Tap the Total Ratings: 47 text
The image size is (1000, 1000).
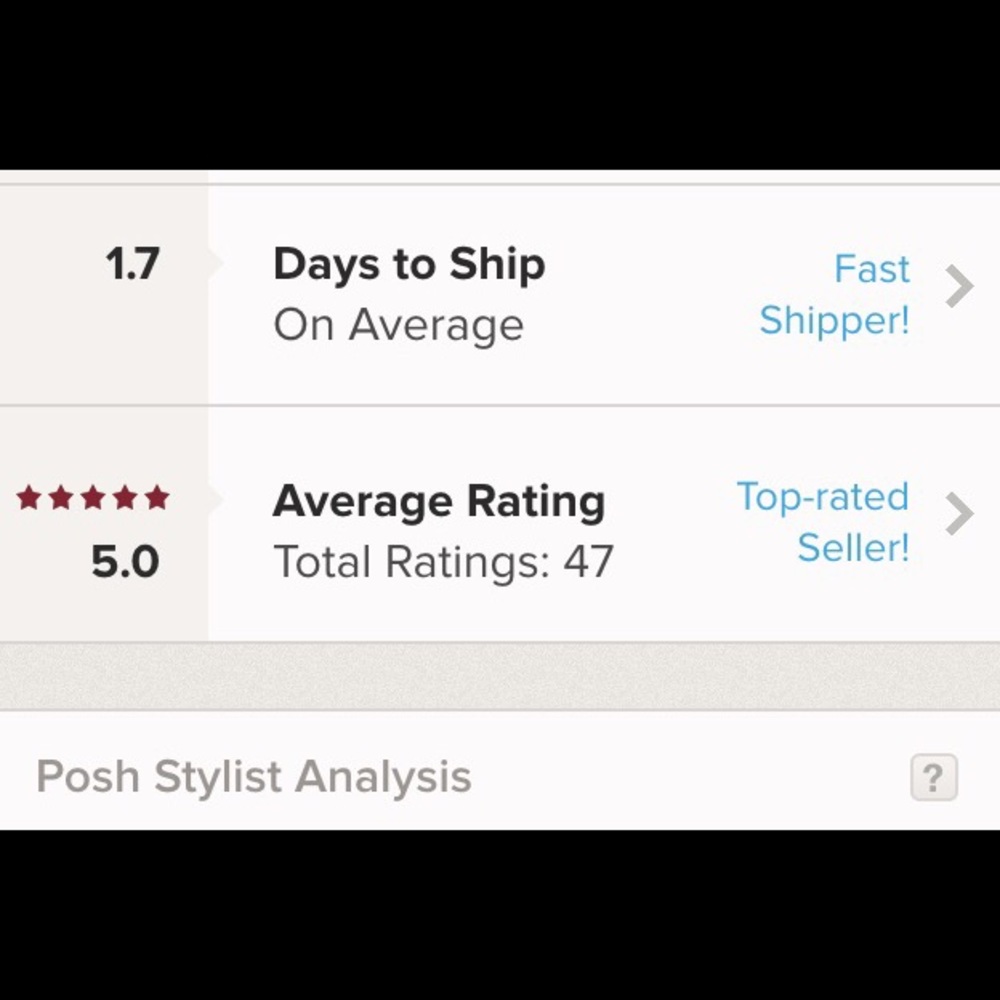point(443,562)
